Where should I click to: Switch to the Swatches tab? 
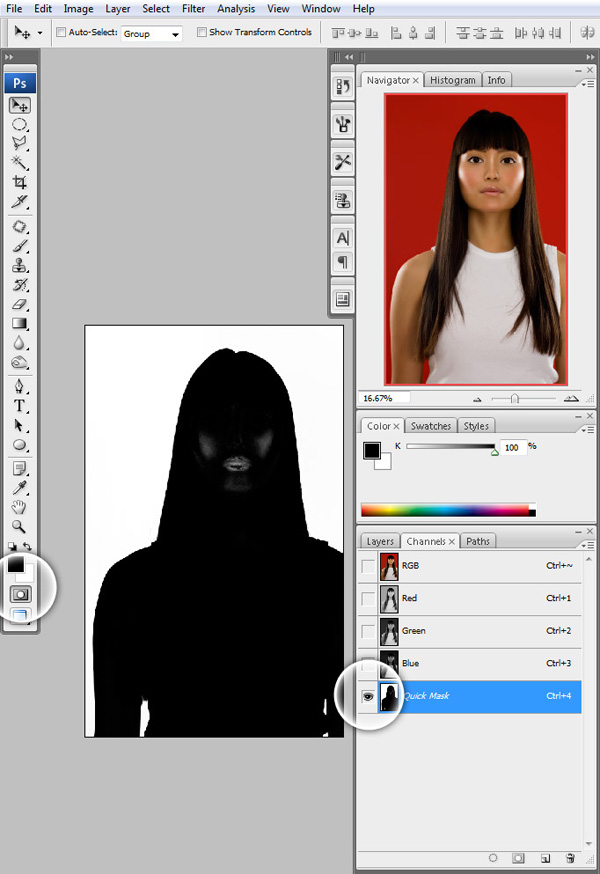(x=430, y=426)
